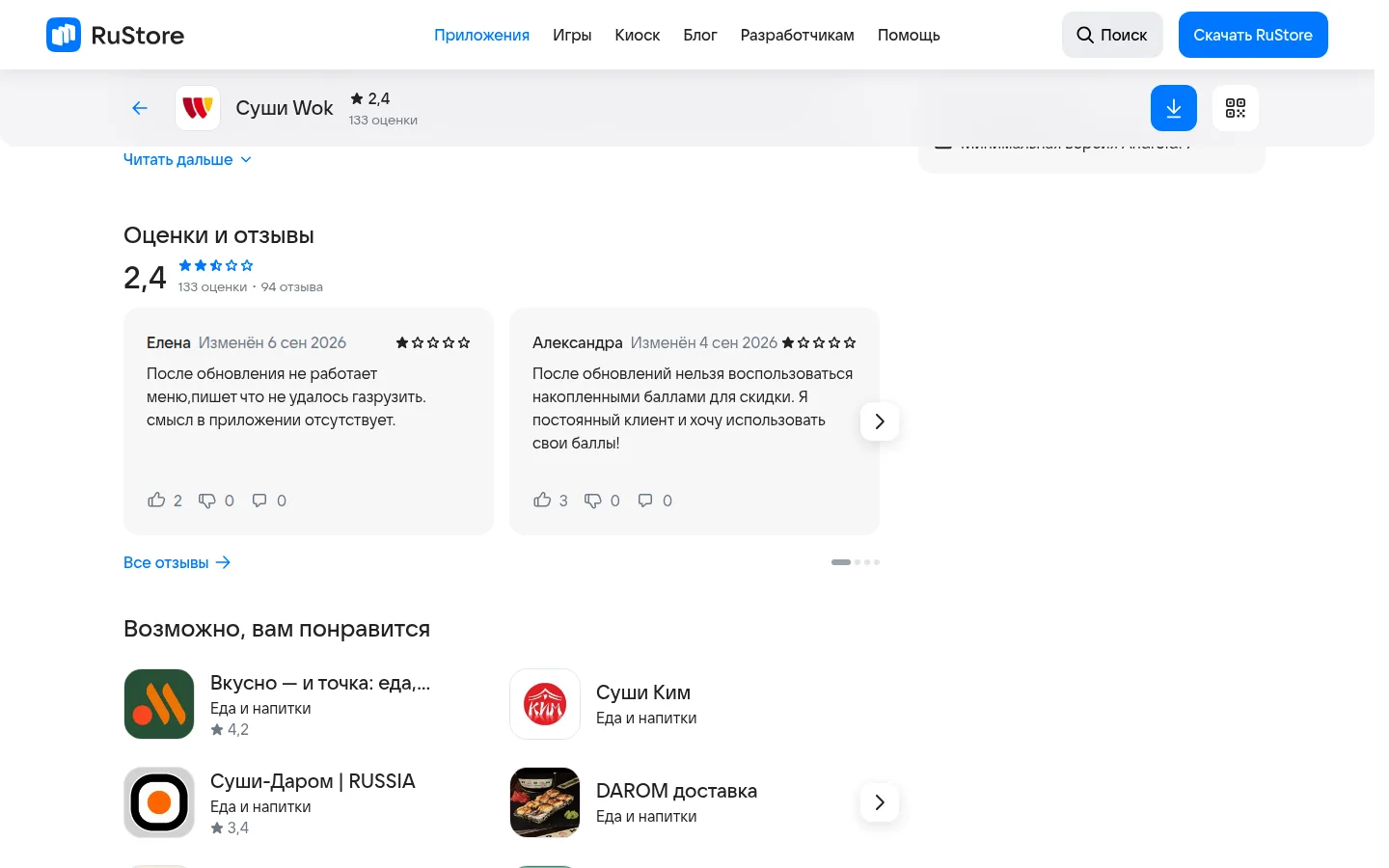1389x868 pixels.
Task: Open Суши-Даром | RUSSIA app title
Action: pos(313,781)
